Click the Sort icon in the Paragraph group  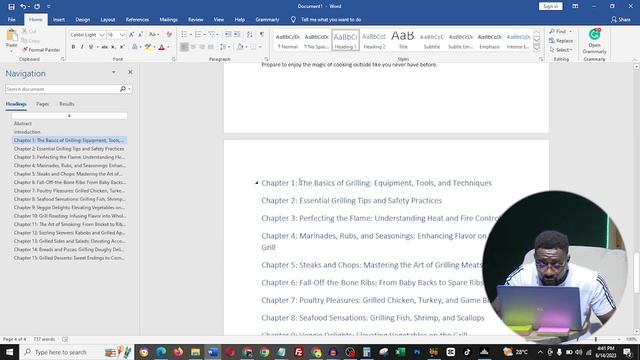[249, 34]
